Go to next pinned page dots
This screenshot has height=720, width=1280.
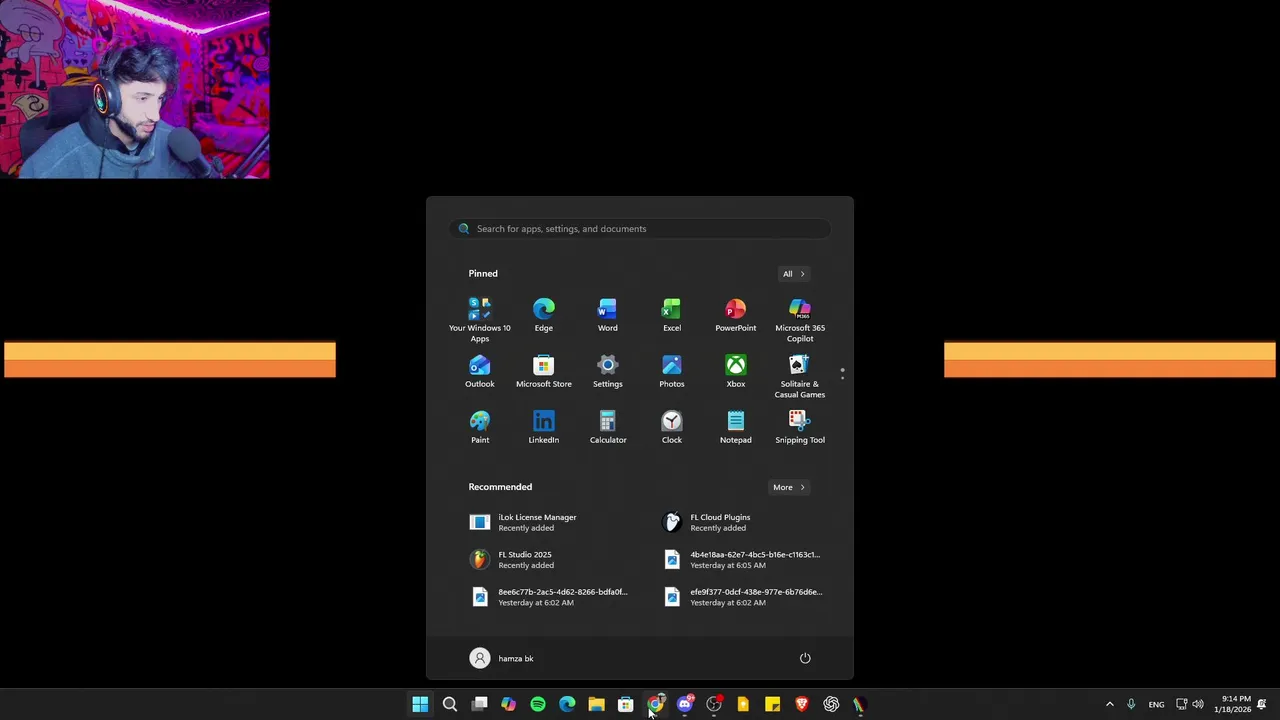click(x=842, y=378)
